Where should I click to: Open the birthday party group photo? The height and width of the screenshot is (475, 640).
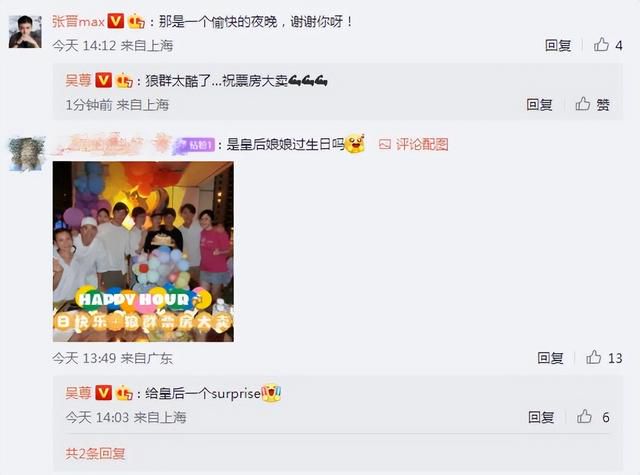pos(143,251)
